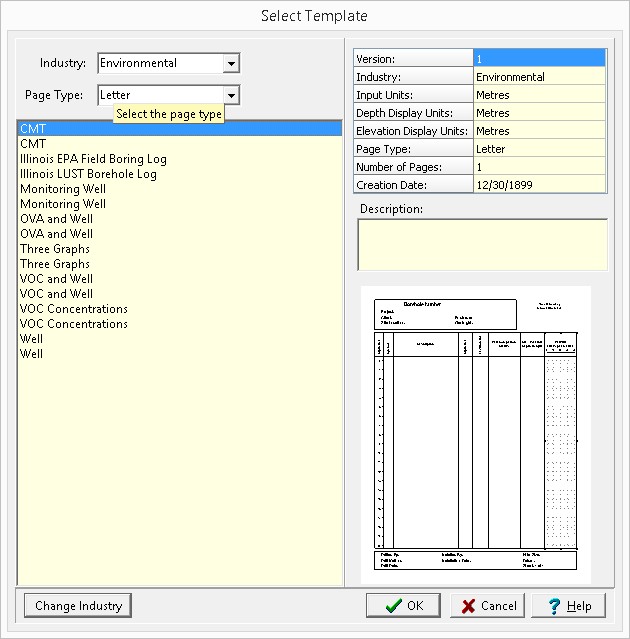Click the Input Units Metres value
This screenshot has width=630, height=639.
(539, 95)
